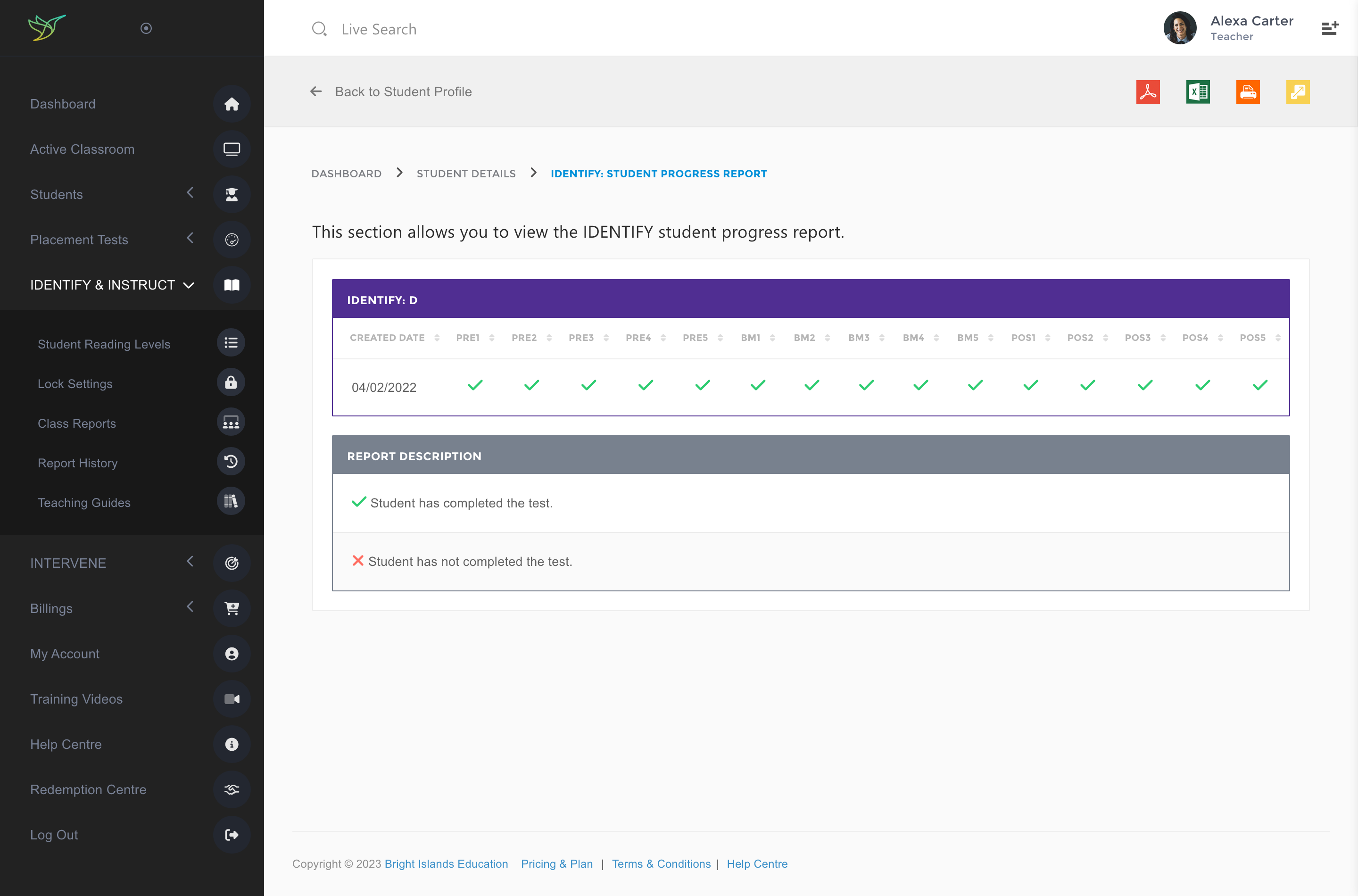The height and width of the screenshot is (896, 1358).
Task: Export report via Excel icon
Action: pos(1198,92)
